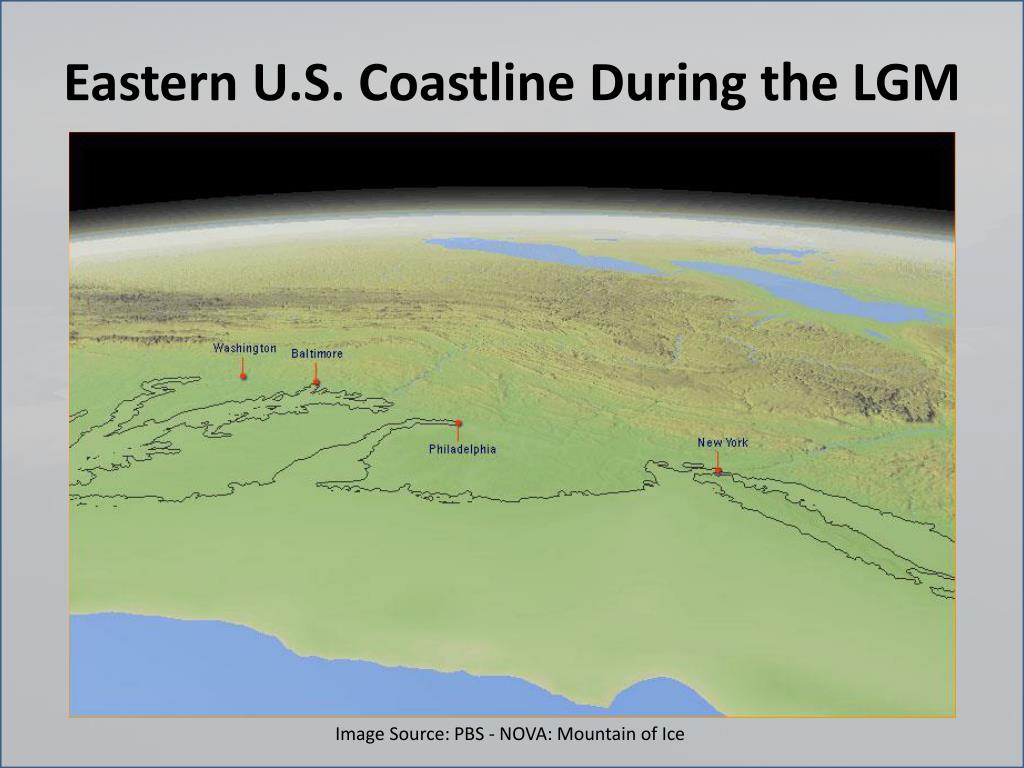Select the LGM coastline map image
Screen dimensions: 1024x768
(512, 424)
